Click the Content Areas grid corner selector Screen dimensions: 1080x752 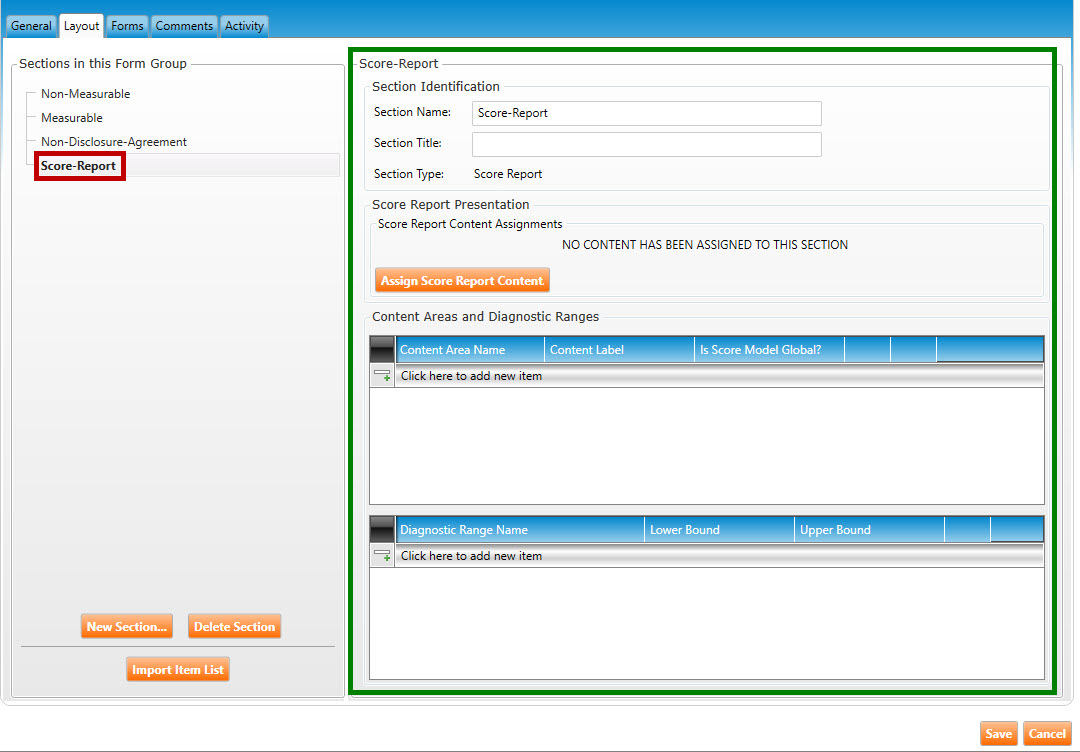click(x=382, y=350)
